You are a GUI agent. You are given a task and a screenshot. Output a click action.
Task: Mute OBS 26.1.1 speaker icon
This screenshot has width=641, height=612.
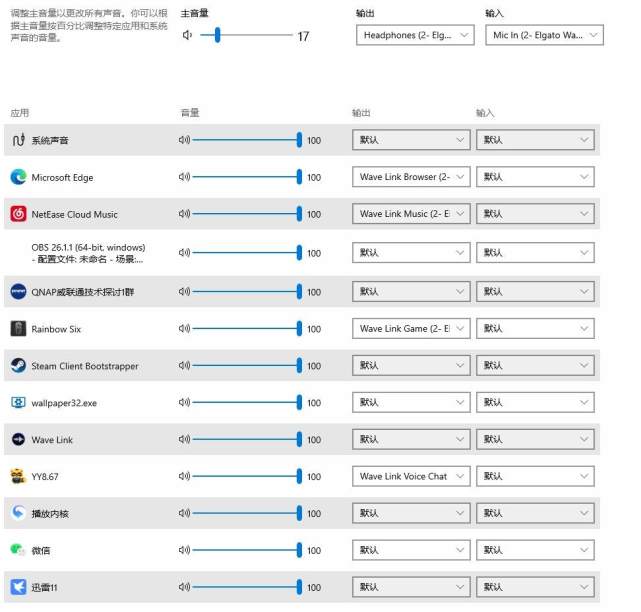[x=184, y=253]
